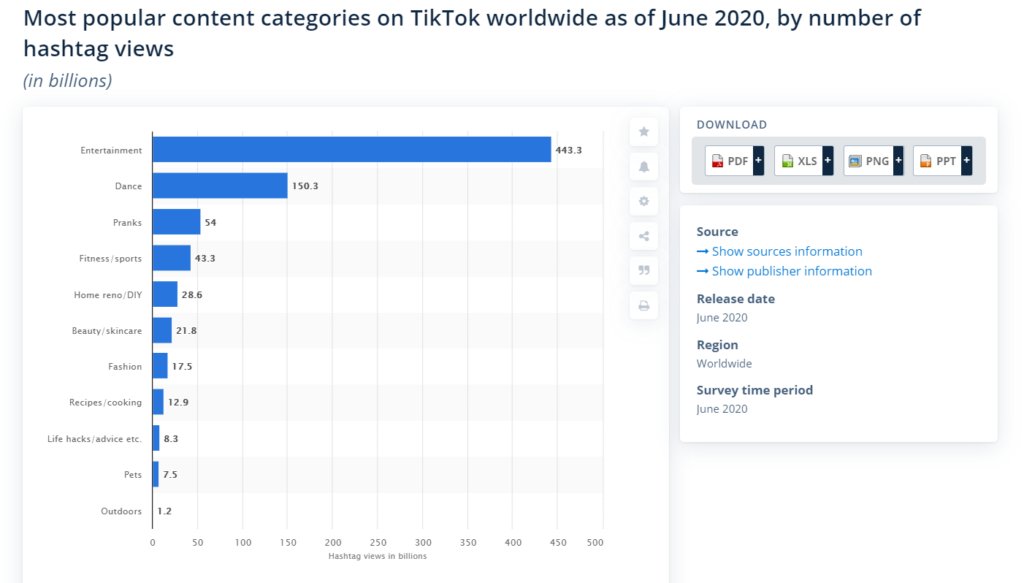Expand the plus next to XLS
This screenshot has height=583, width=1024.
tap(827, 161)
